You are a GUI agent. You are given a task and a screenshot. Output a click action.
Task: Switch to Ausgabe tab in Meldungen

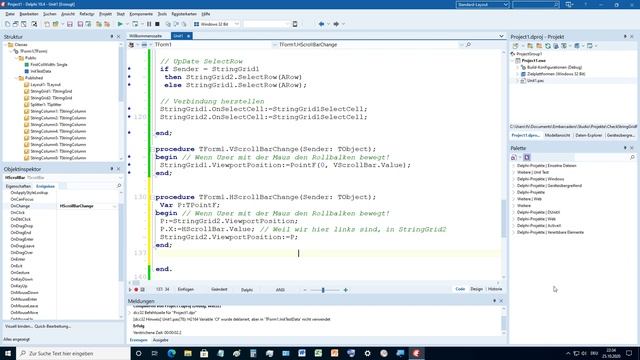(160, 340)
